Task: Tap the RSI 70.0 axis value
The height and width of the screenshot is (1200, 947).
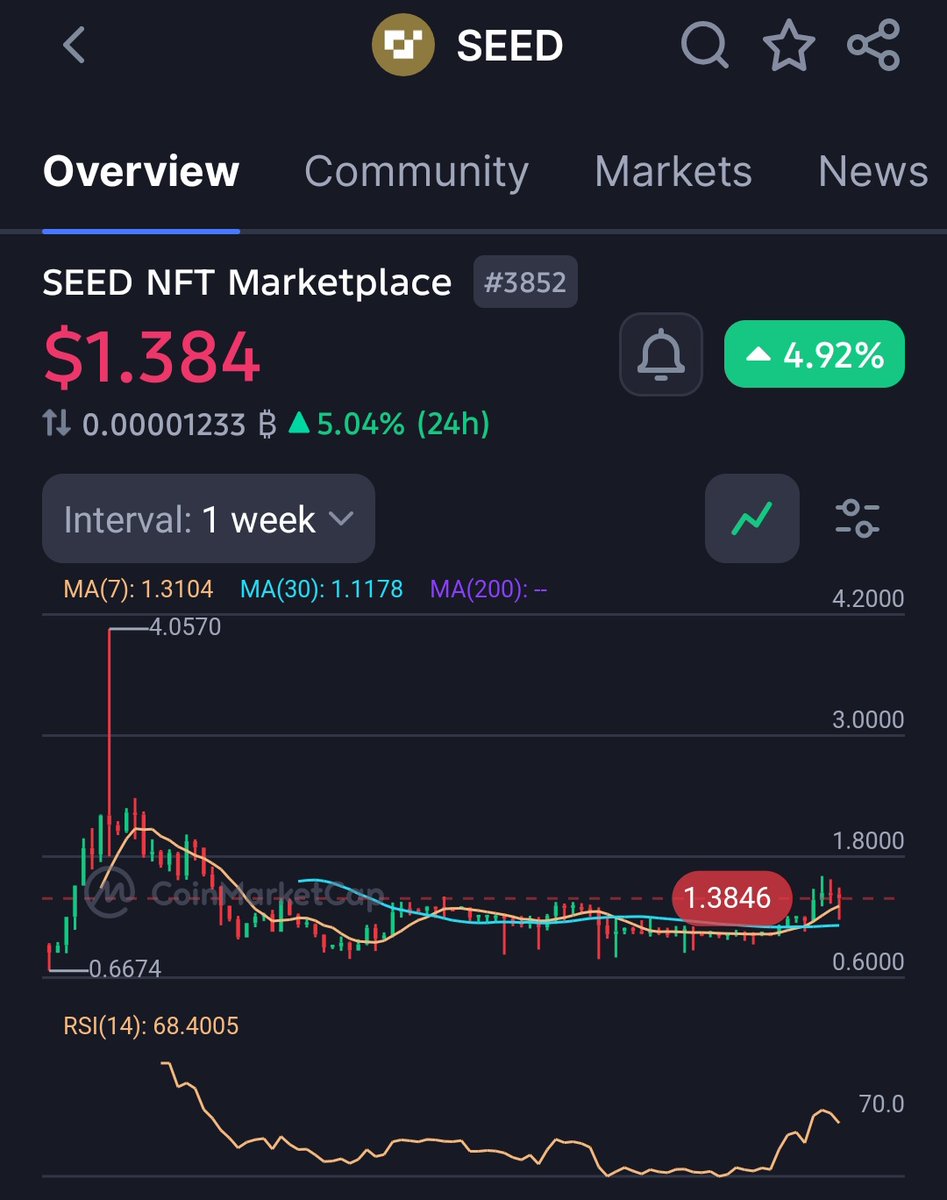Action: pos(881,1104)
